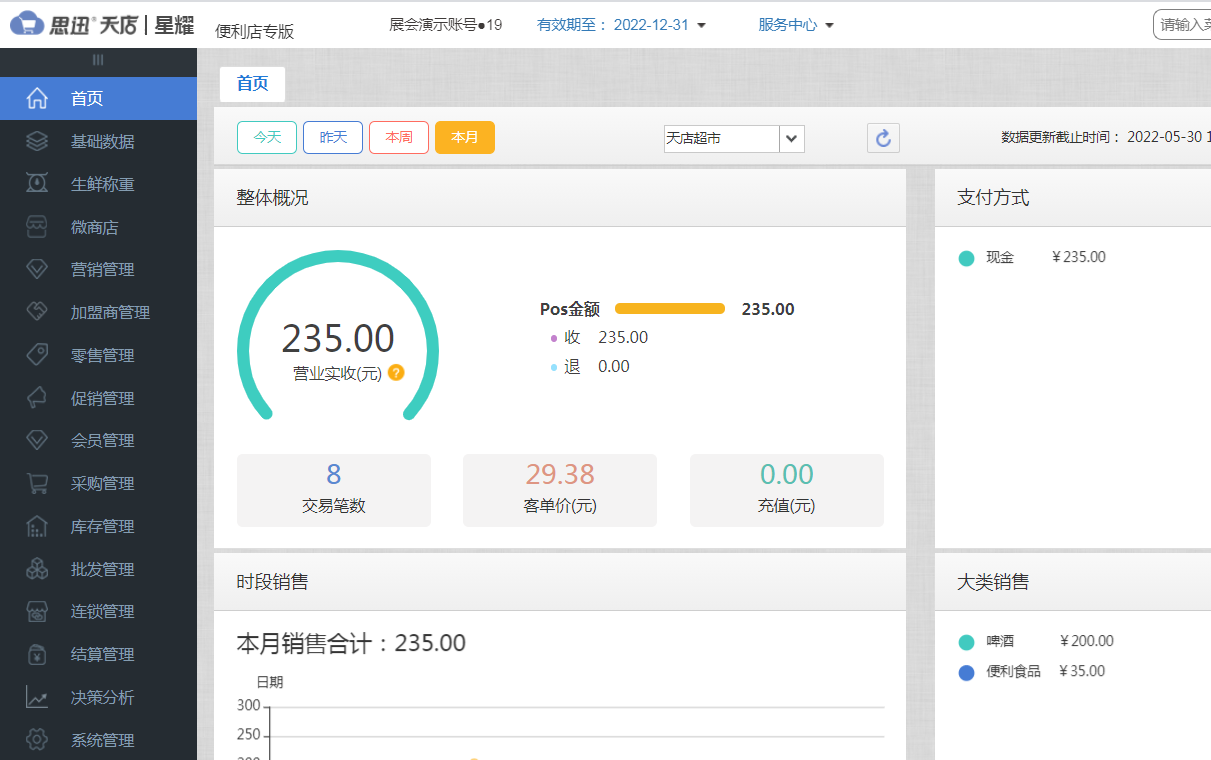Viewport: 1211px width, 760px height.
Task: Click the scale icon beside 生鲜称重
Action: pos(37,184)
